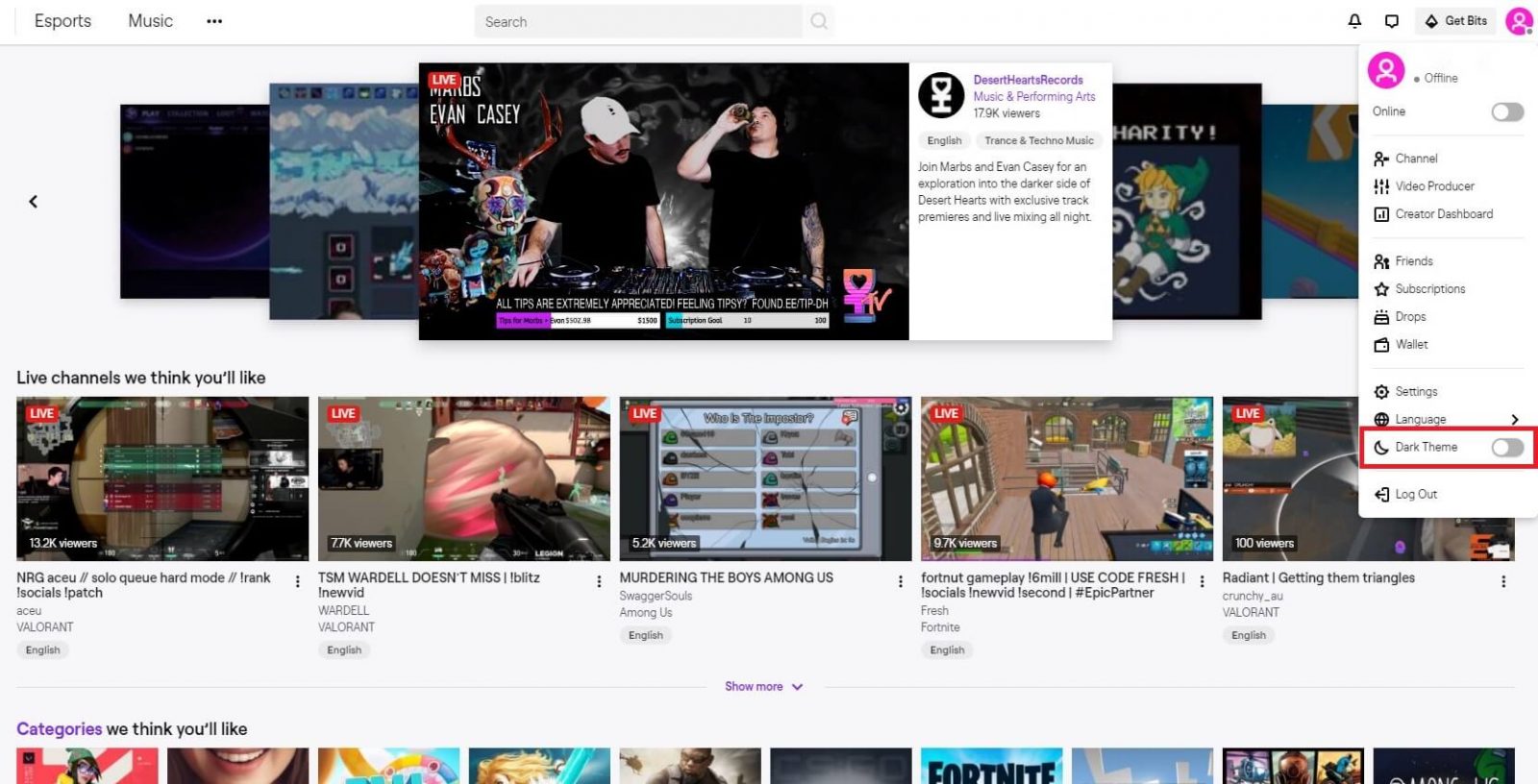Open options for MURDERING THE BOYS stream
Screen dimensions: 1538x784
click(900, 581)
